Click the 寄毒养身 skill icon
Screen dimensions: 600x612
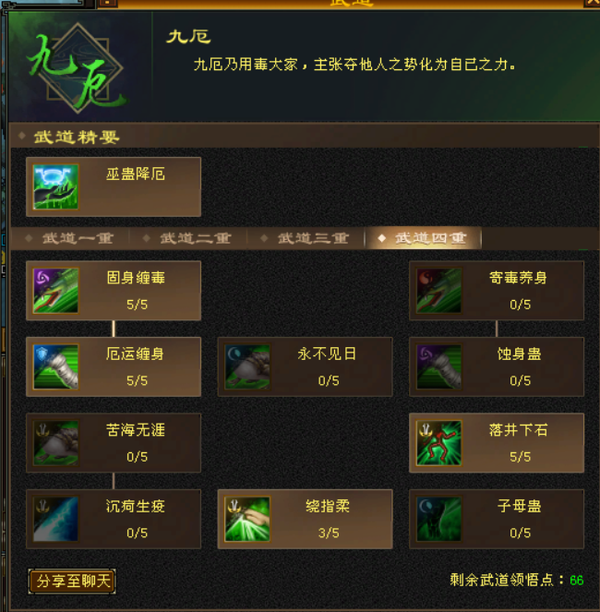439,290
